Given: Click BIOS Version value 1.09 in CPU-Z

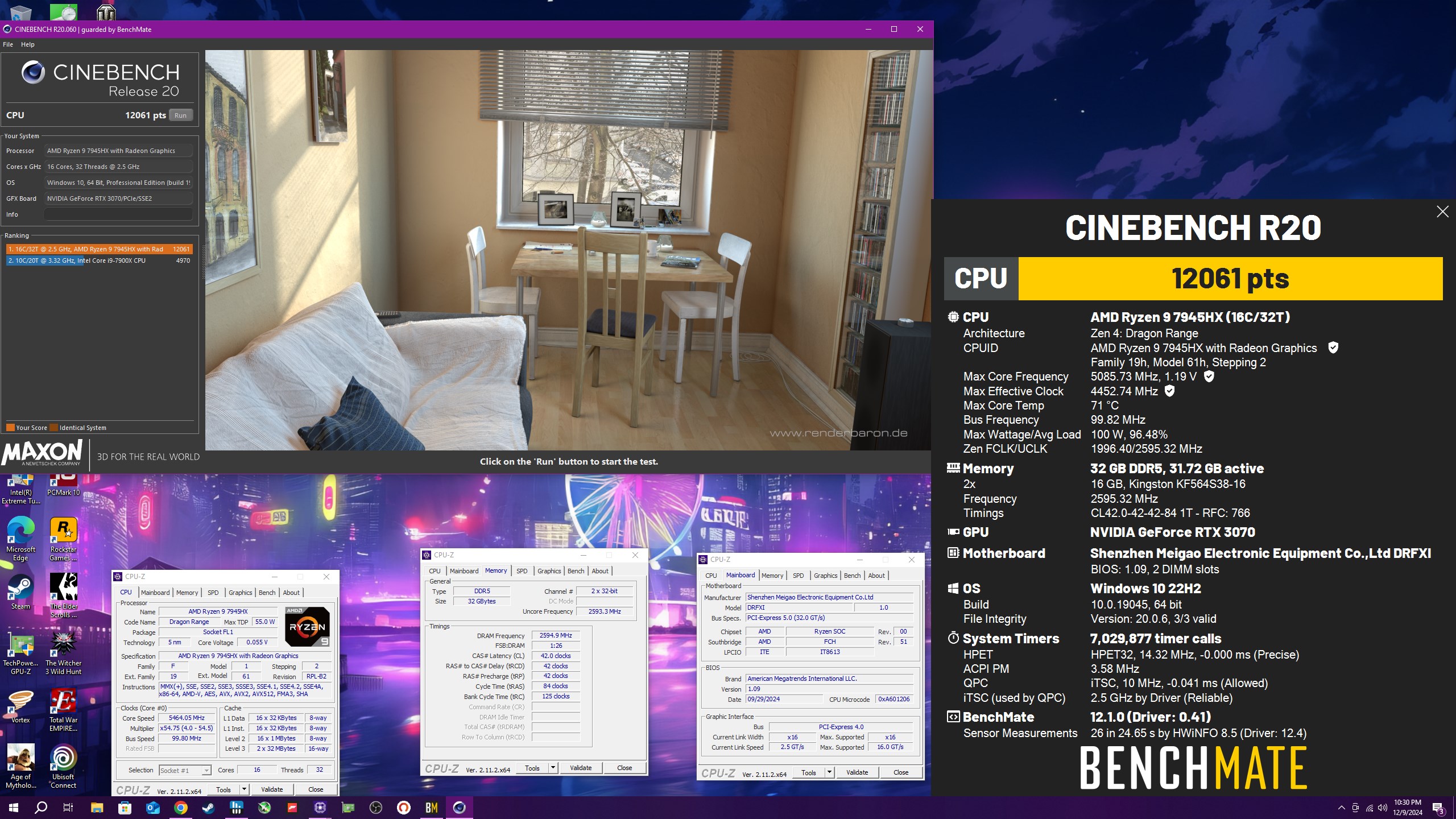Looking at the screenshot, I should click(830, 689).
